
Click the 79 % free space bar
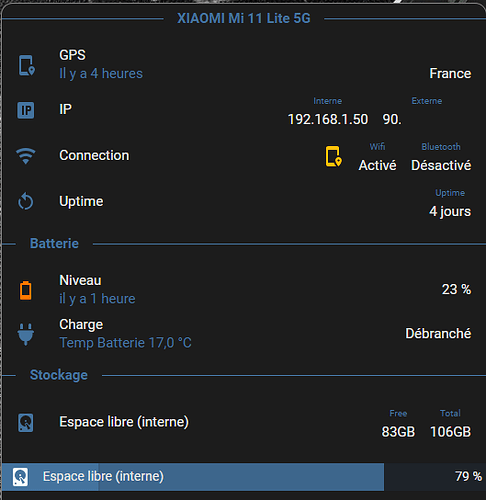[243, 477]
